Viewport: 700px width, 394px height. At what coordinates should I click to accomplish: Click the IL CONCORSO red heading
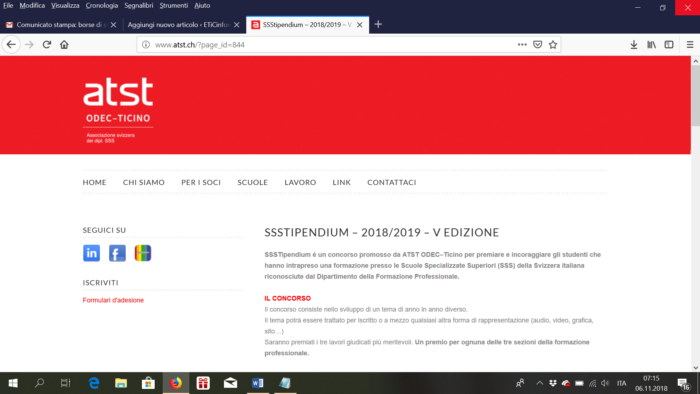(288, 298)
